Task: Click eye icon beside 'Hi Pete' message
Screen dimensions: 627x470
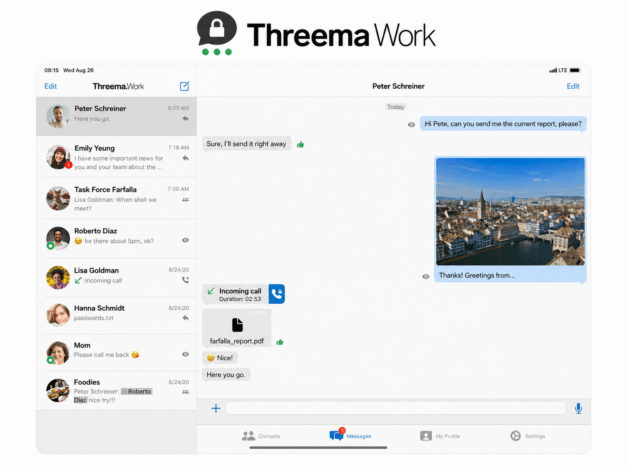Action: pyautogui.click(x=411, y=125)
